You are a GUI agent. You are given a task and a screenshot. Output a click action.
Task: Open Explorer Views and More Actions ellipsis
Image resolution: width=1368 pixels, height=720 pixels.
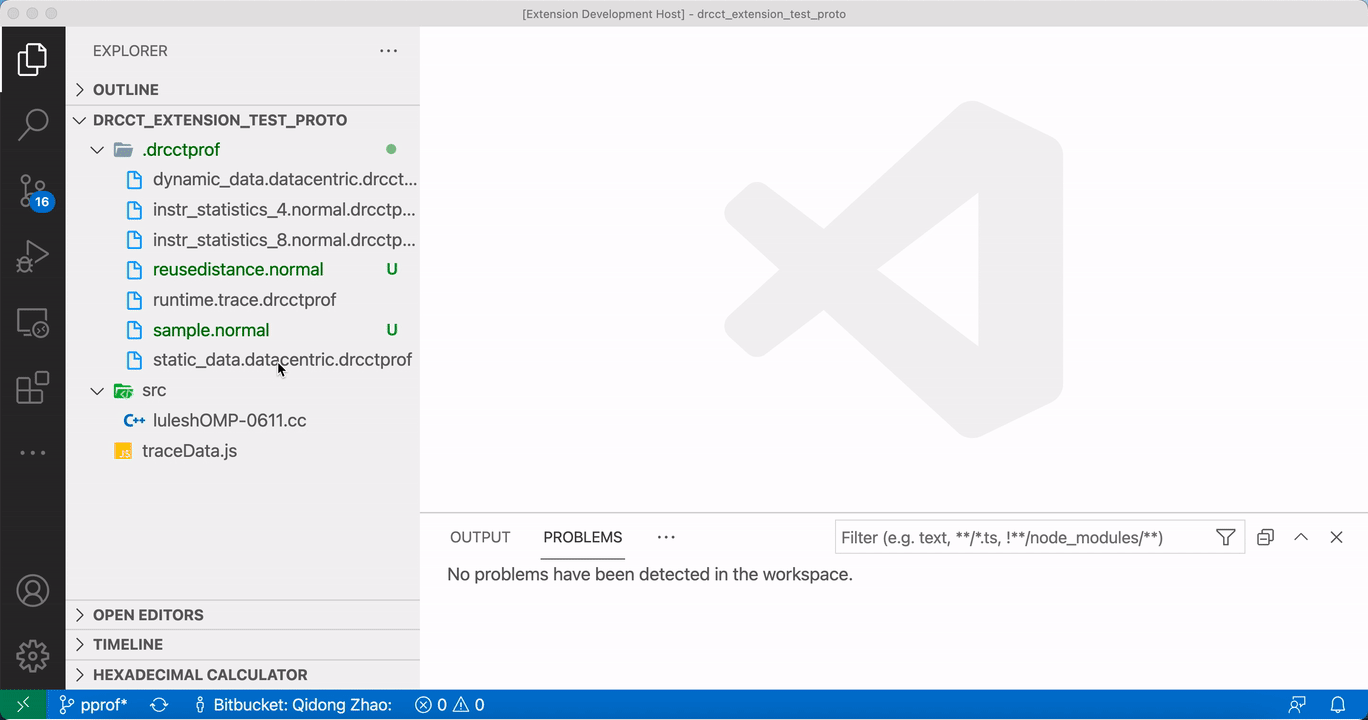[x=388, y=51]
